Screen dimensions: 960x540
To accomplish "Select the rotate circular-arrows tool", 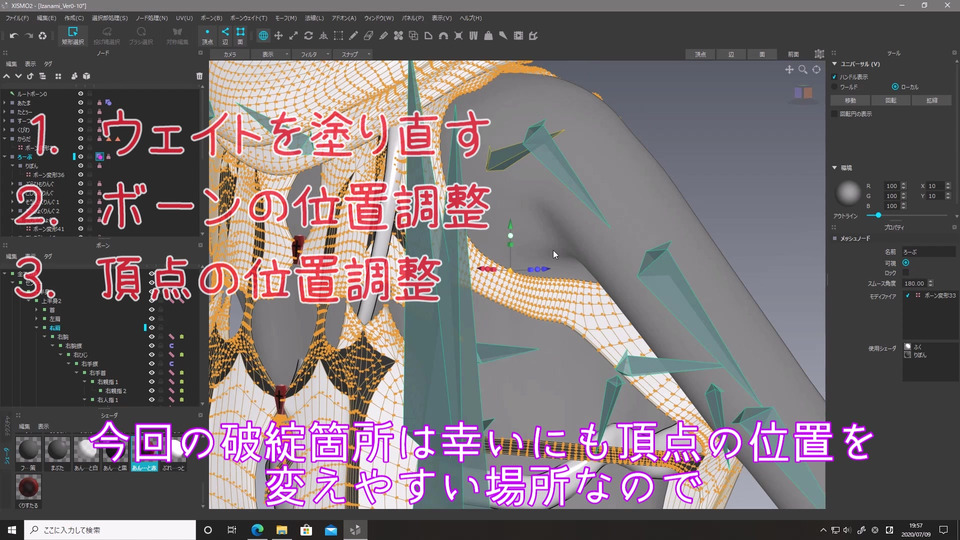I will point(309,36).
